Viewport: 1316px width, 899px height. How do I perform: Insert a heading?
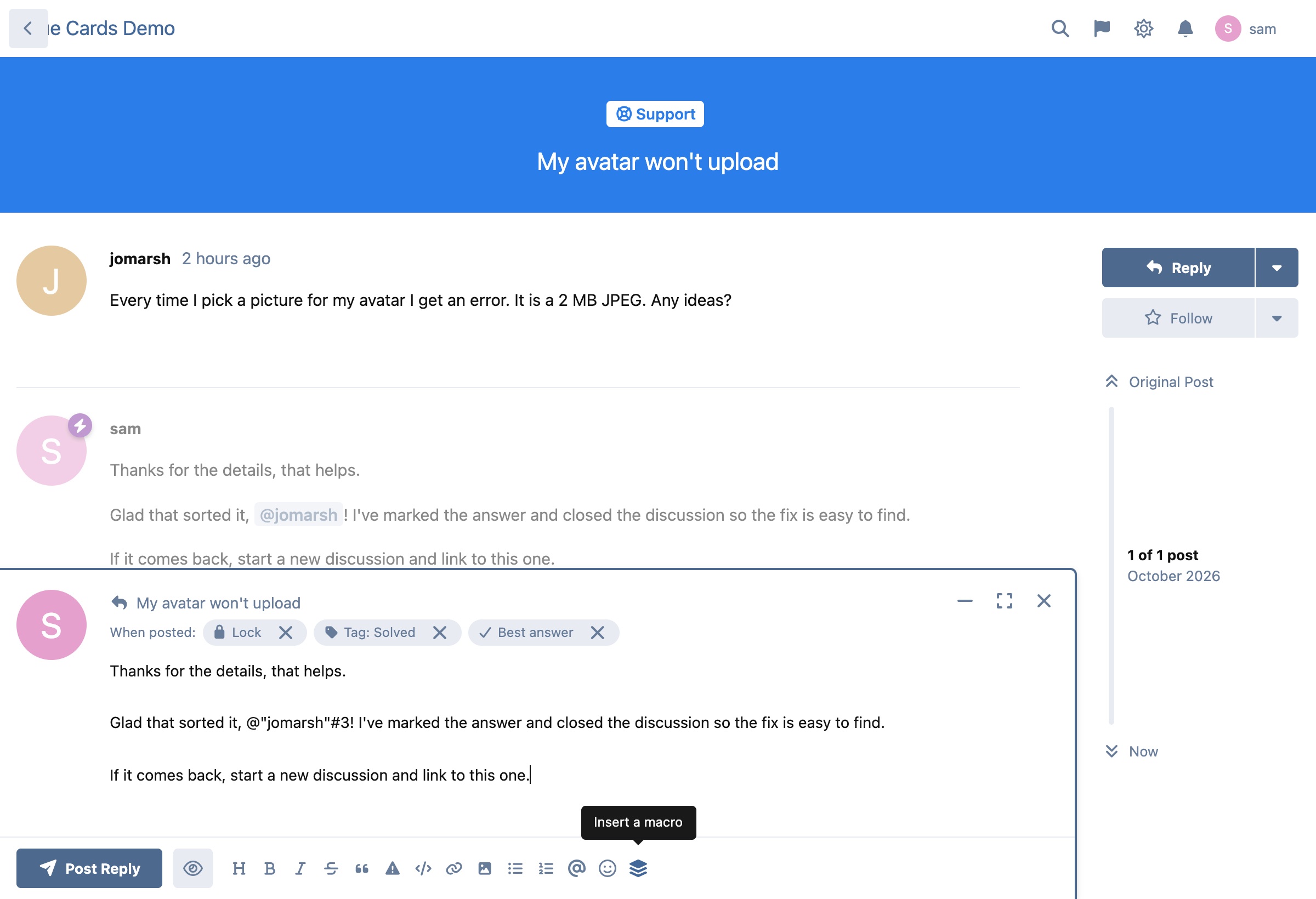(x=239, y=868)
